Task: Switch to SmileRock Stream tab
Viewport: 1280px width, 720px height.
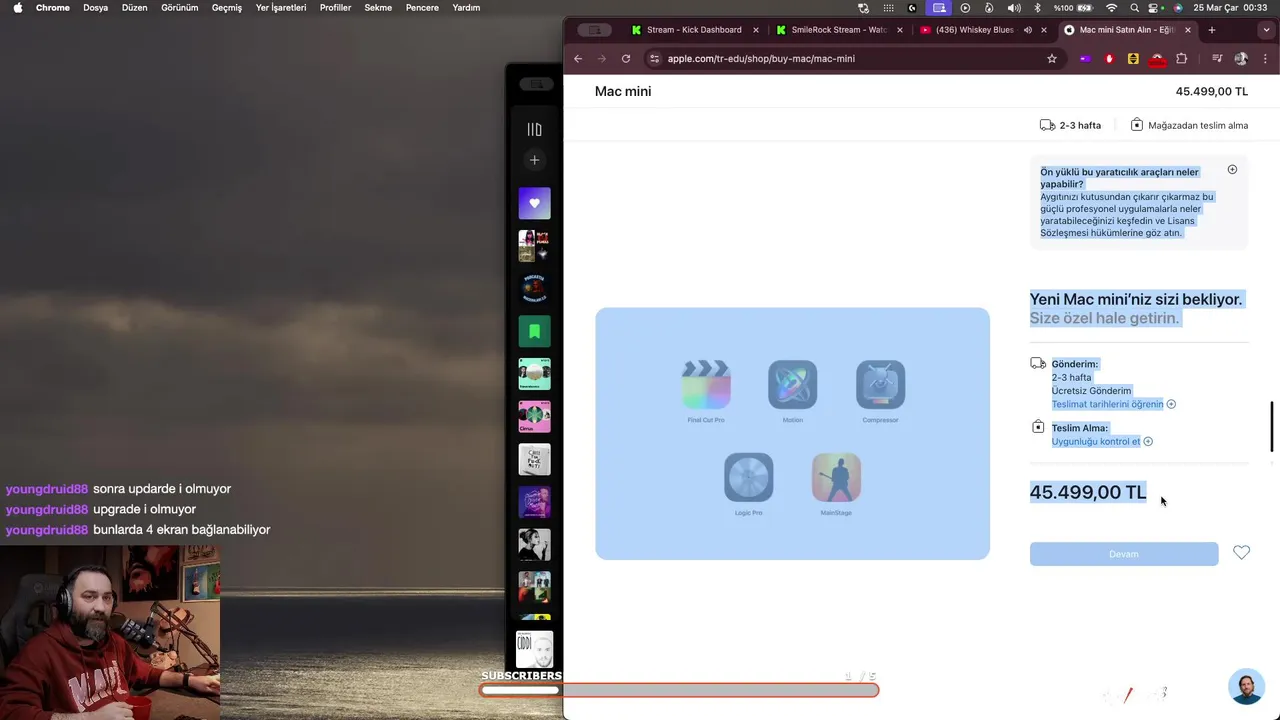Action: coord(838,30)
